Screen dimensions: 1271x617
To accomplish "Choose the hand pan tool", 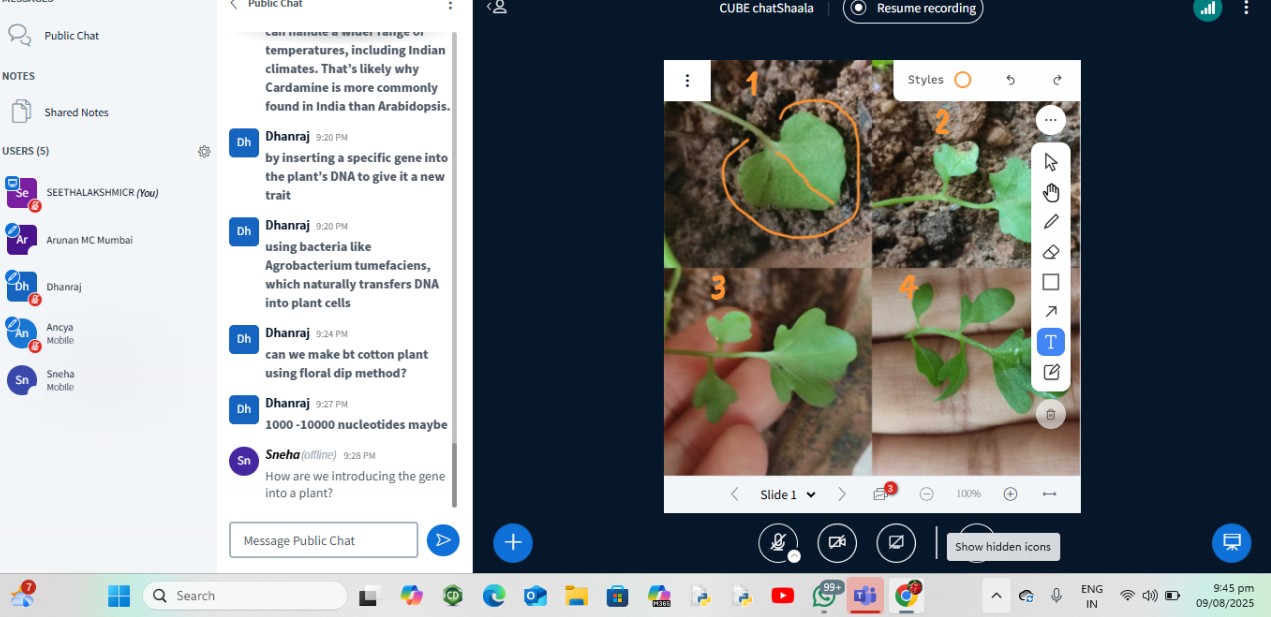I will click(1050, 192).
